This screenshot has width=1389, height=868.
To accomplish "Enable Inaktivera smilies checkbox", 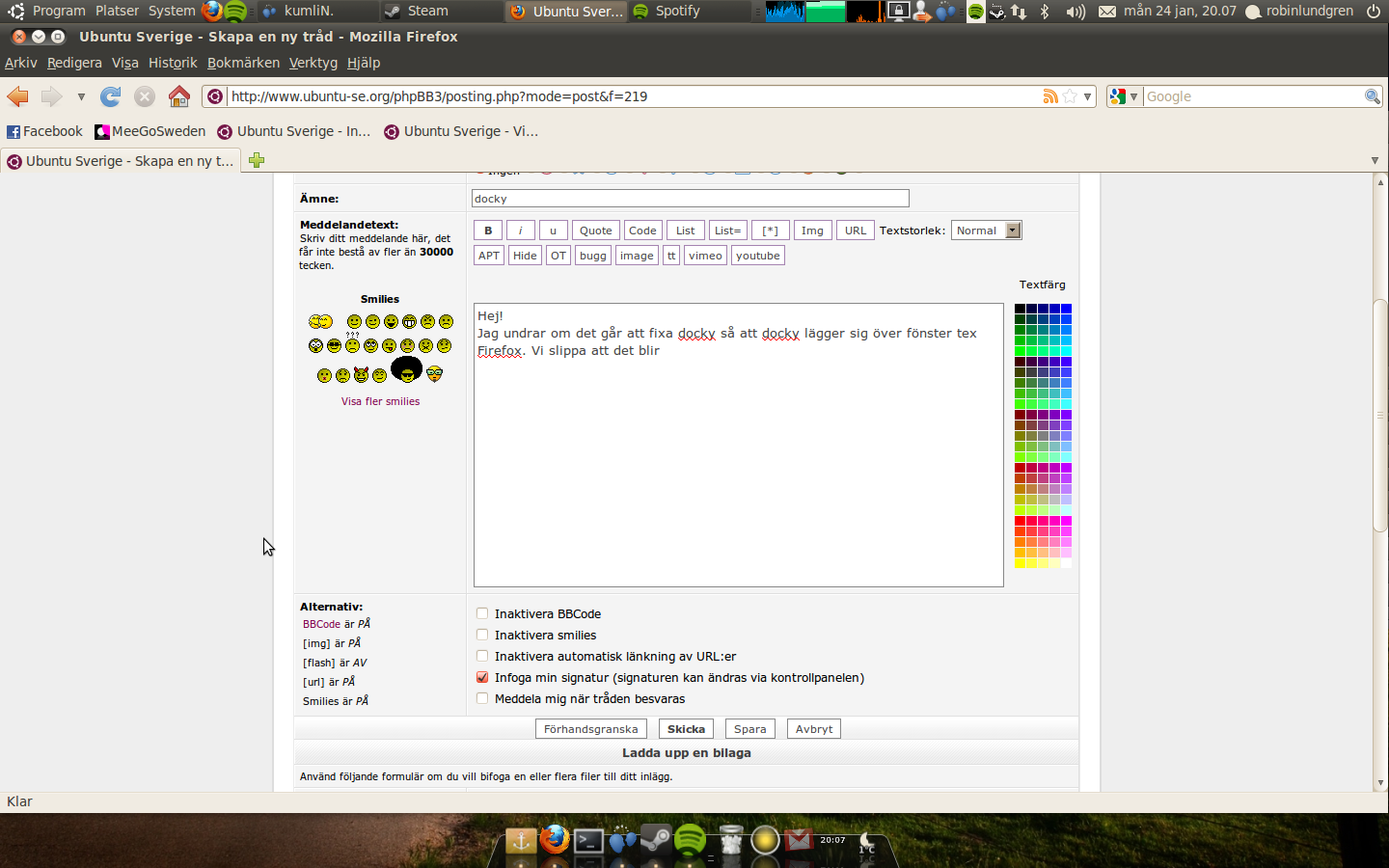I will point(482,635).
